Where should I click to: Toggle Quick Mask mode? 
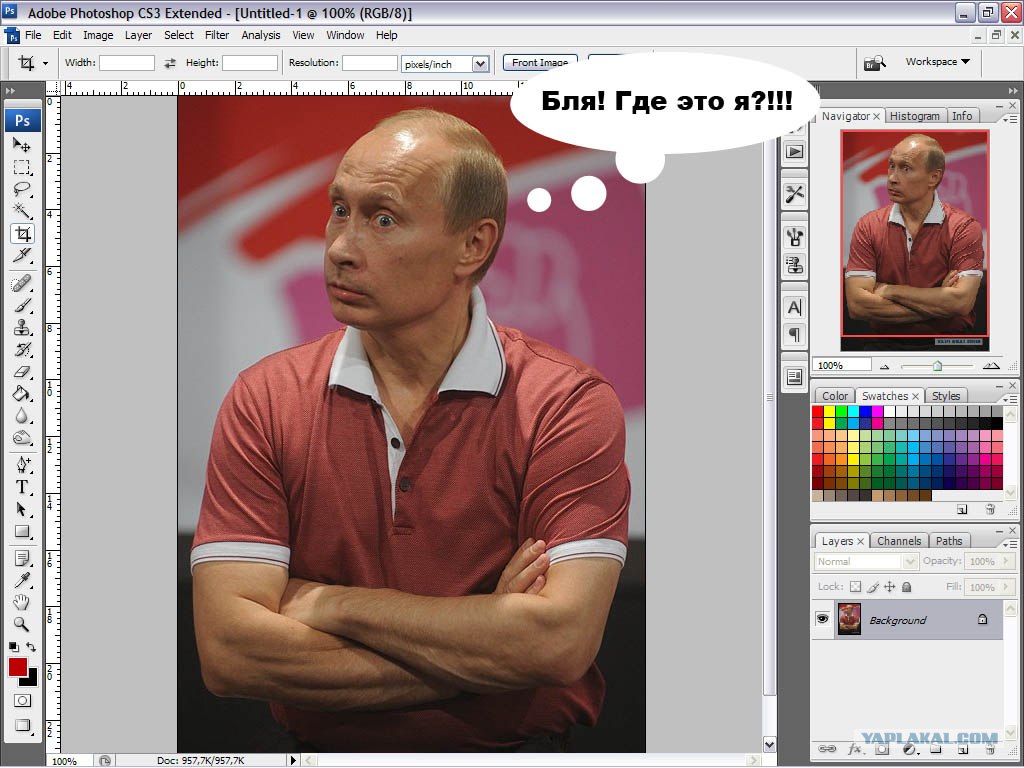click(22, 701)
